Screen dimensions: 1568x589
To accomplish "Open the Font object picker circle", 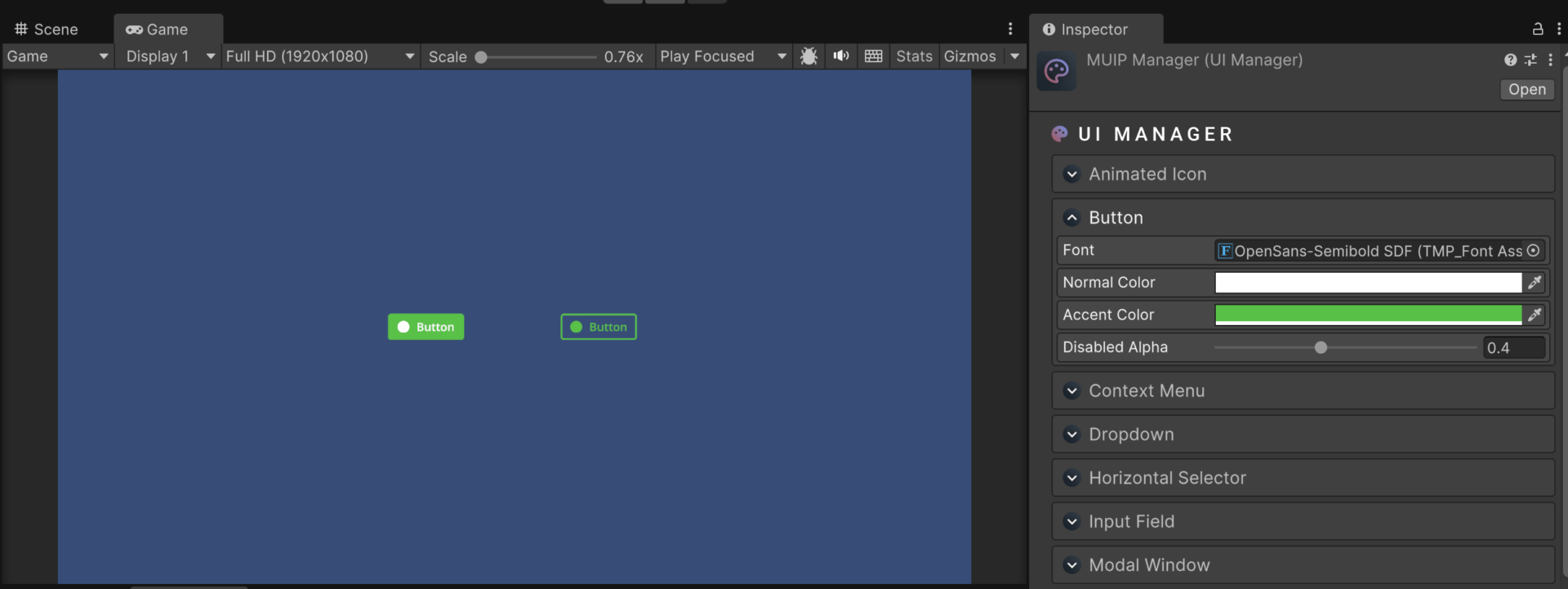I will (1534, 251).
